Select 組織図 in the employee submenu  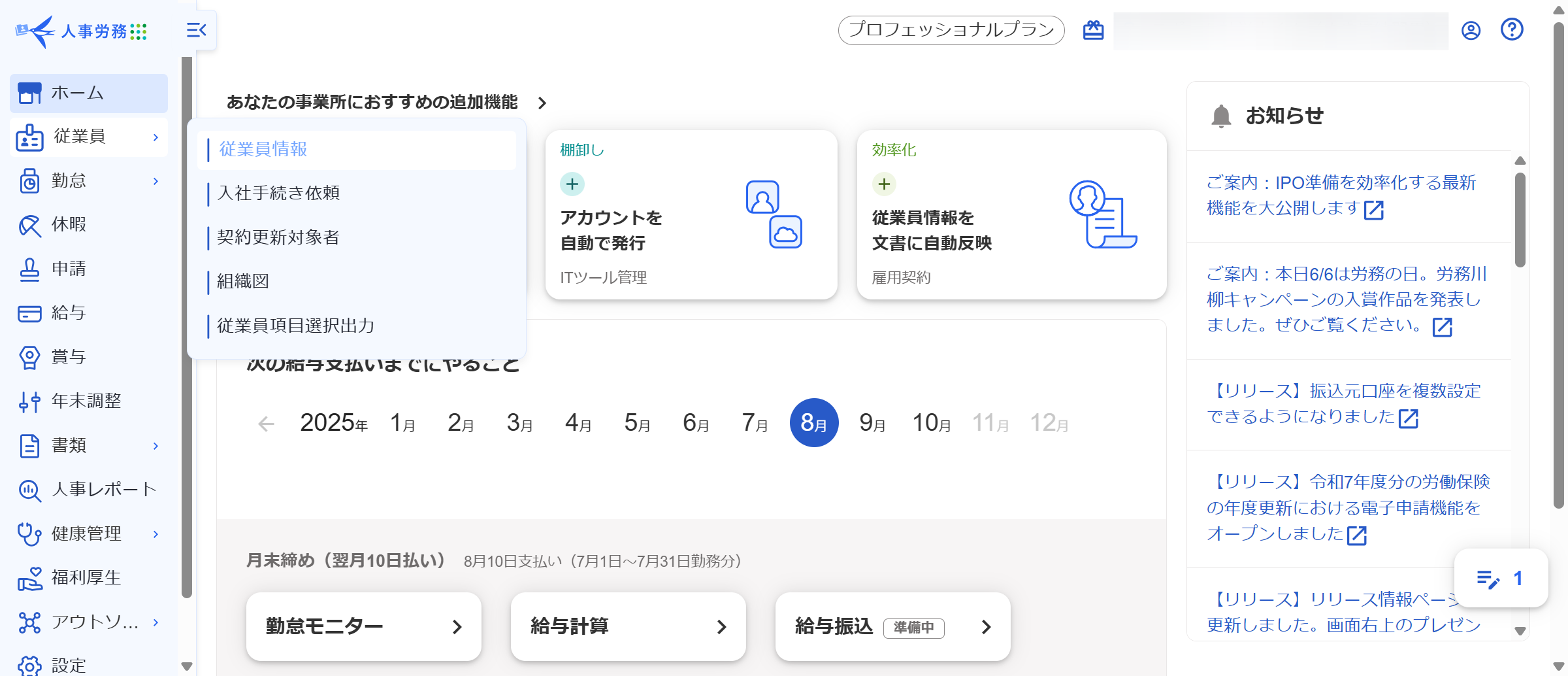pos(243,282)
